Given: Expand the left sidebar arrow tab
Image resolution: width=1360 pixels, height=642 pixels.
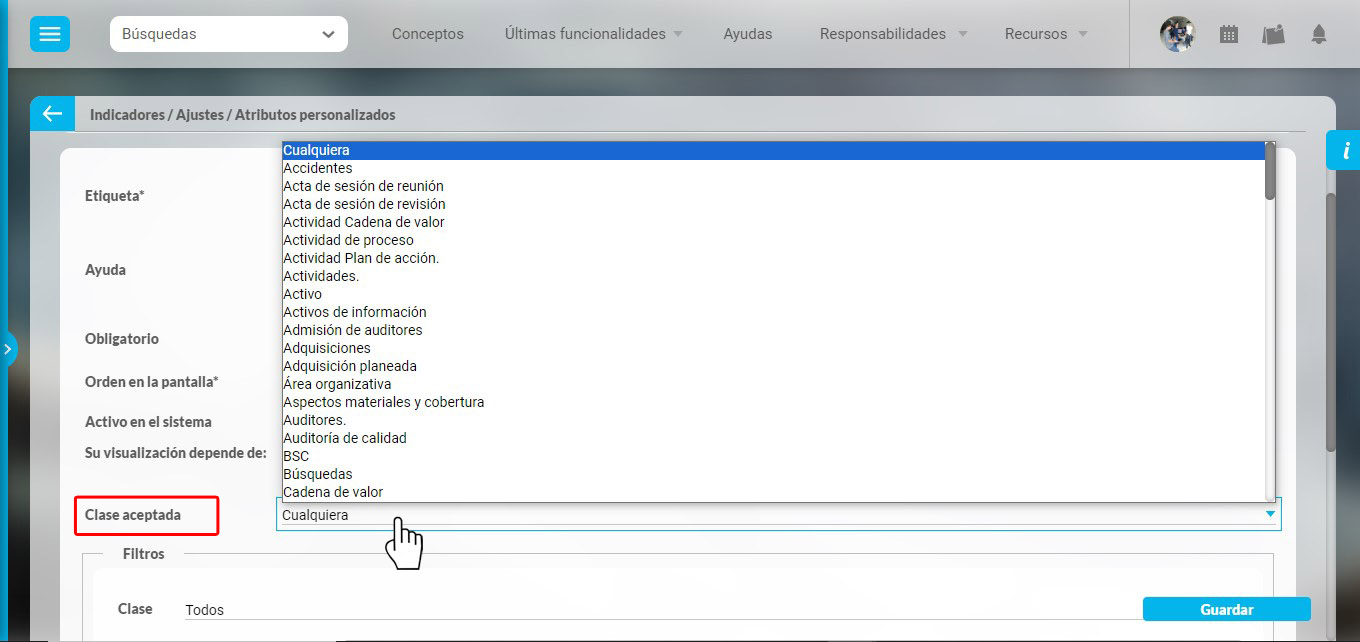Looking at the screenshot, I should click(7, 349).
